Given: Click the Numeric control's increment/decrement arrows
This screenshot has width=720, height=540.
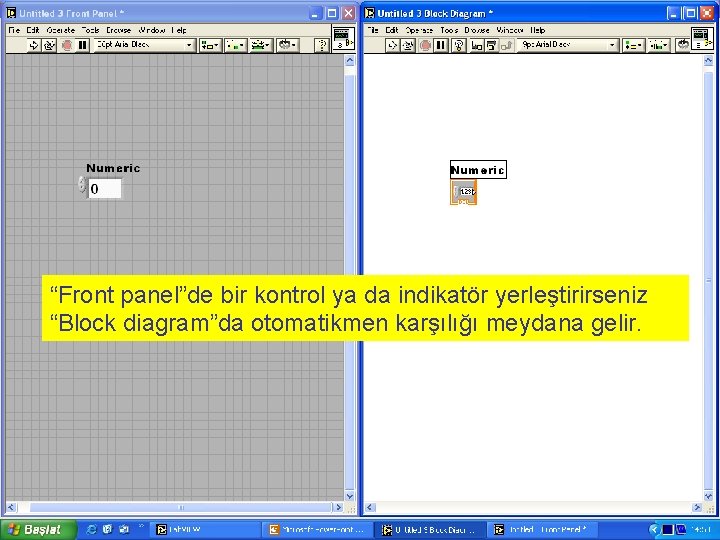Looking at the screenshot, I should coord(82,185).
